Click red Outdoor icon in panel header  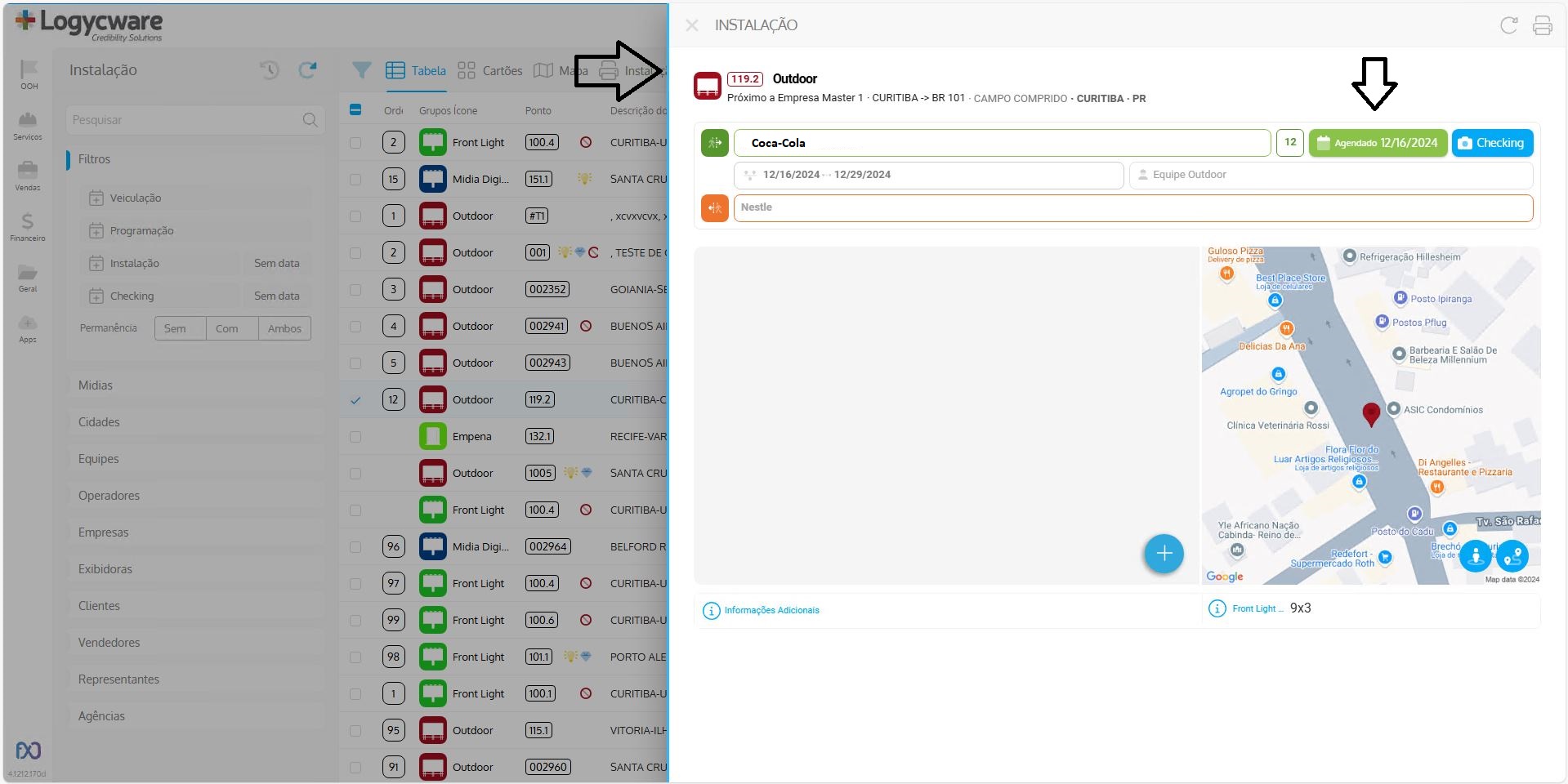pyautogui.click(x=708, y=86)
